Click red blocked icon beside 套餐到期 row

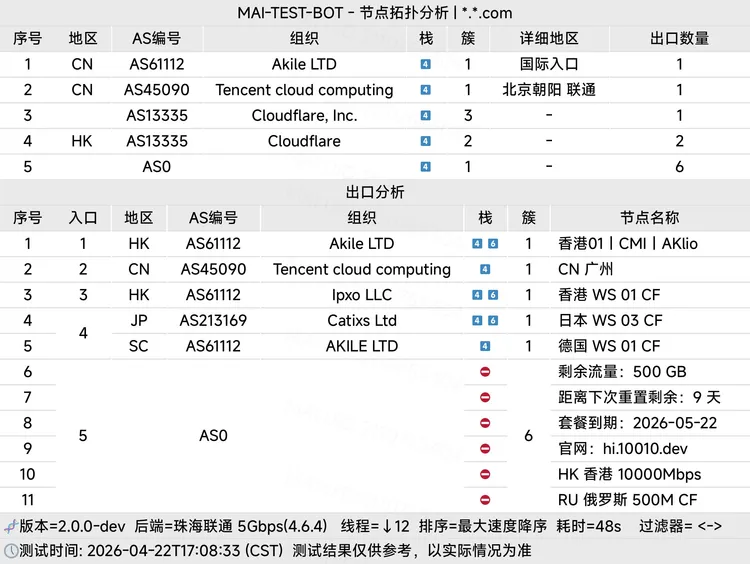click(485, 424)
